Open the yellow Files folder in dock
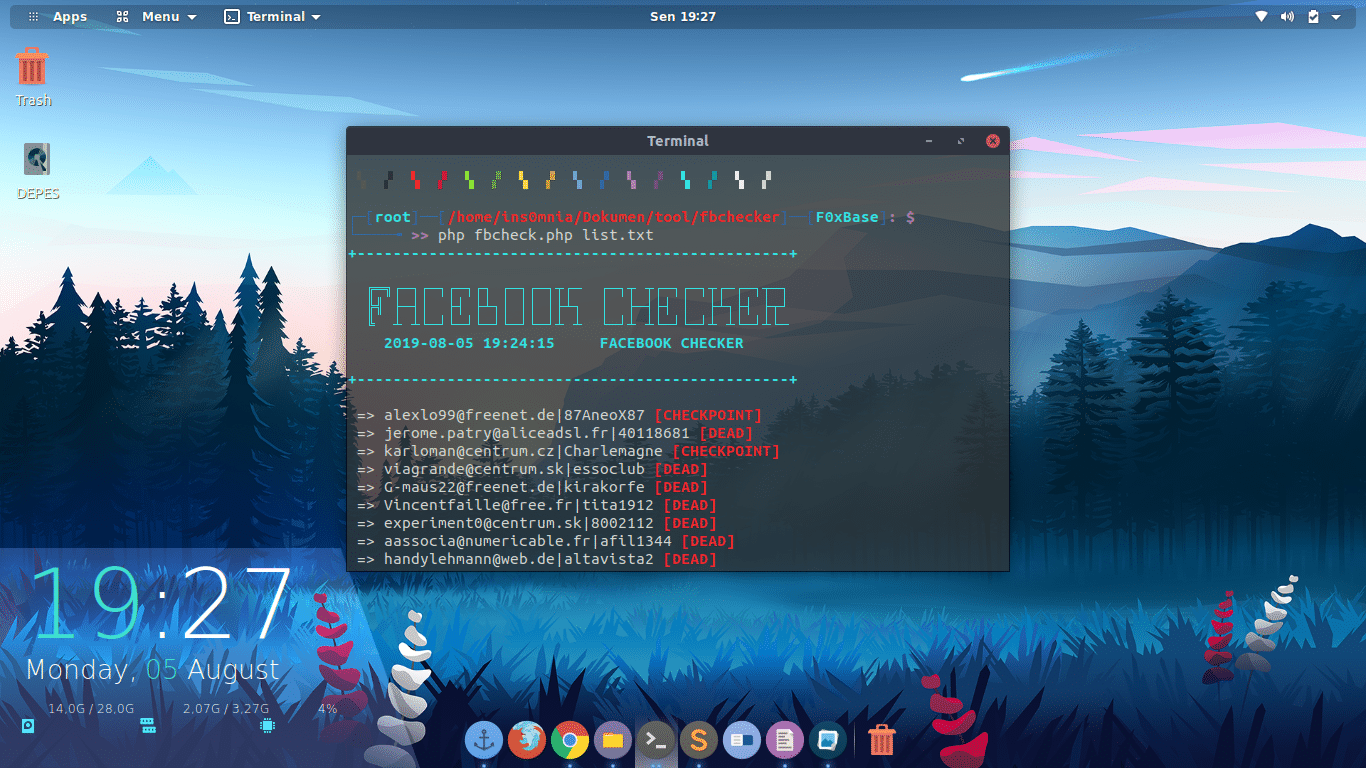The width and height of the screenshot is (1366, 768). [613, 740]
